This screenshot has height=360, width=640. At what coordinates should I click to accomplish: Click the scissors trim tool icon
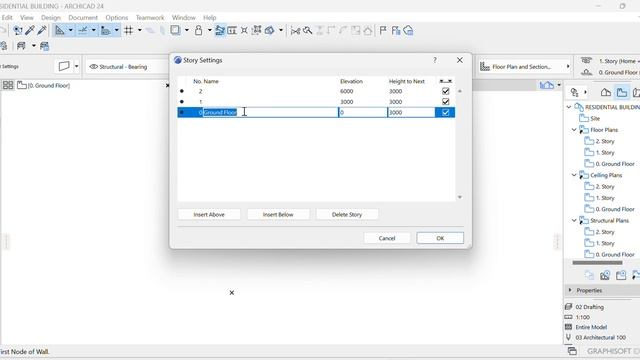pyautogui.click(x=296, y=31)
